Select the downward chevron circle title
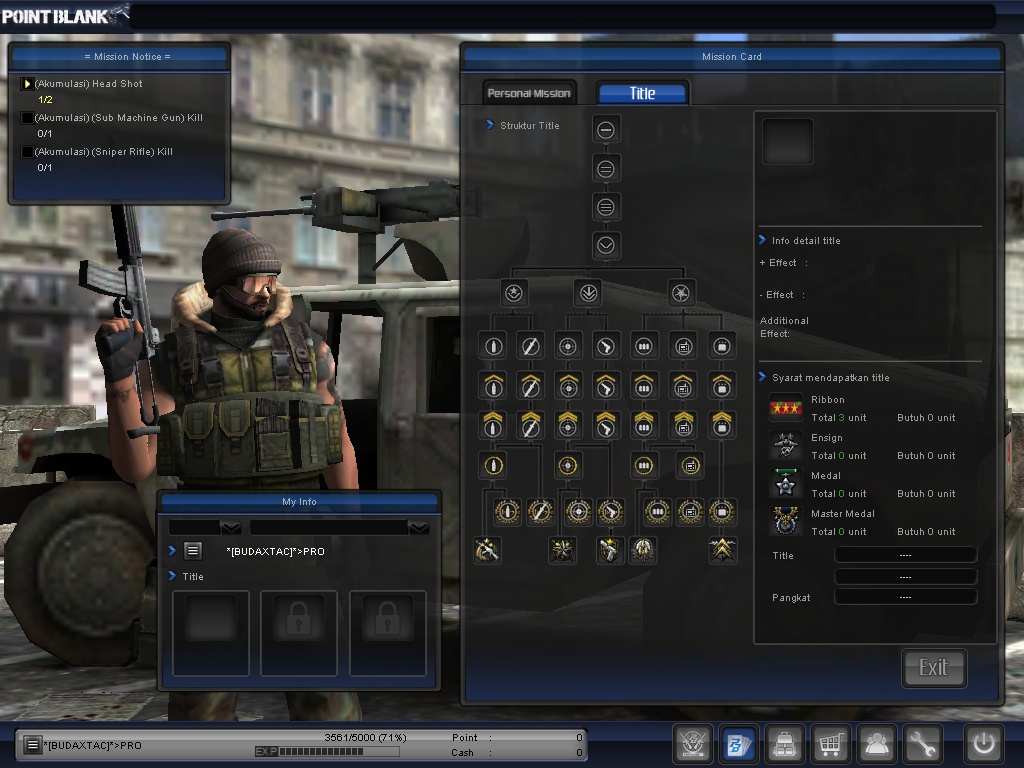The height and width of the screenshot is (768, 1024). pos(605,246)
